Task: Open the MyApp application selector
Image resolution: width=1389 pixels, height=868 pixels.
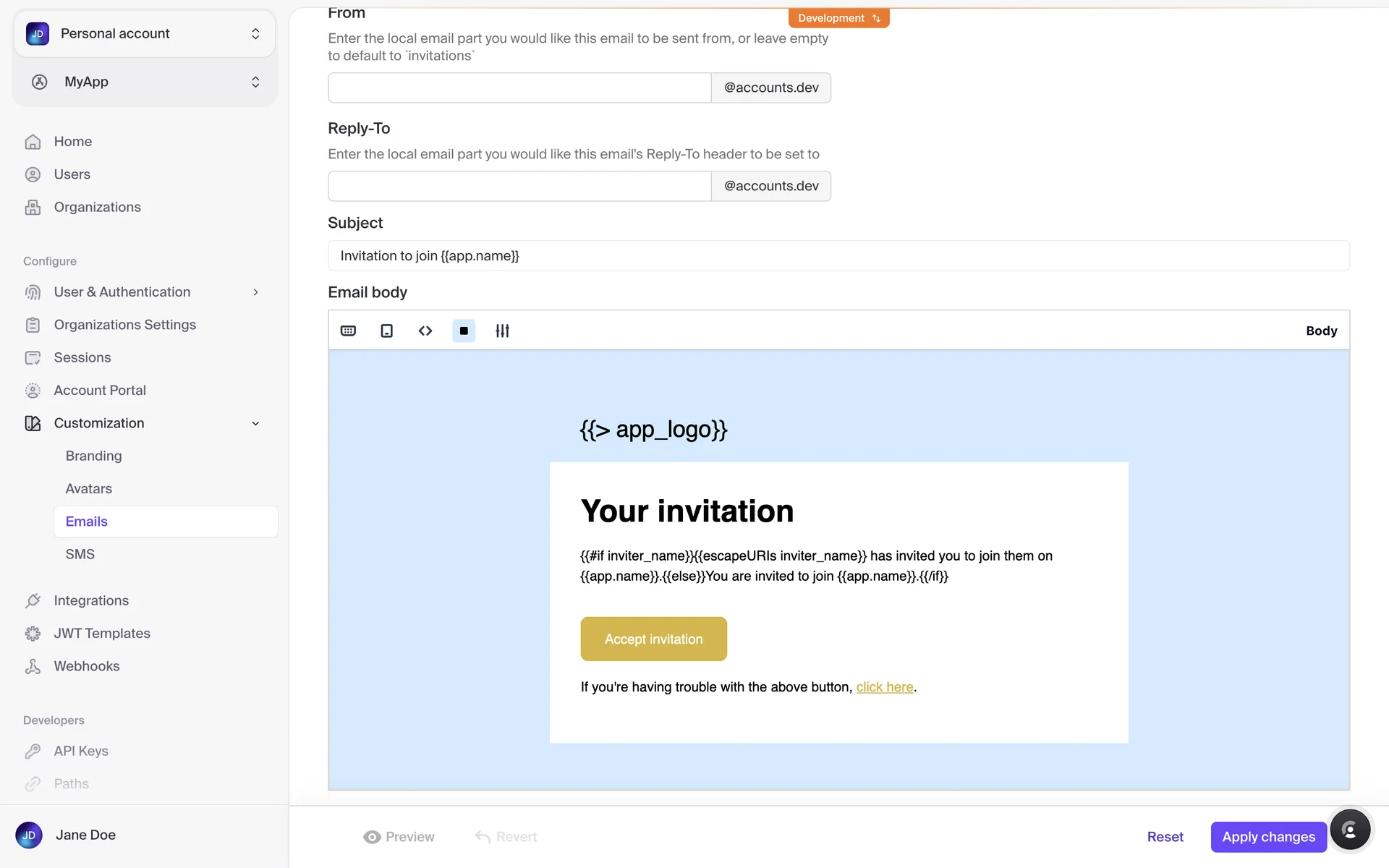Action: point(145,82)
